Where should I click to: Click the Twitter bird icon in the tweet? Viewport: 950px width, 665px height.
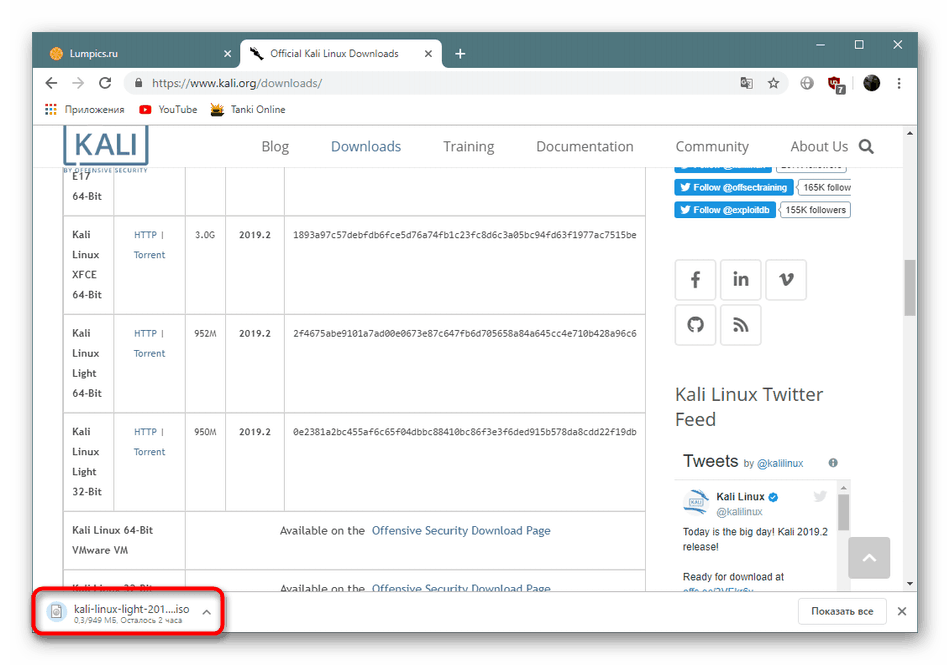coord(820,497)
